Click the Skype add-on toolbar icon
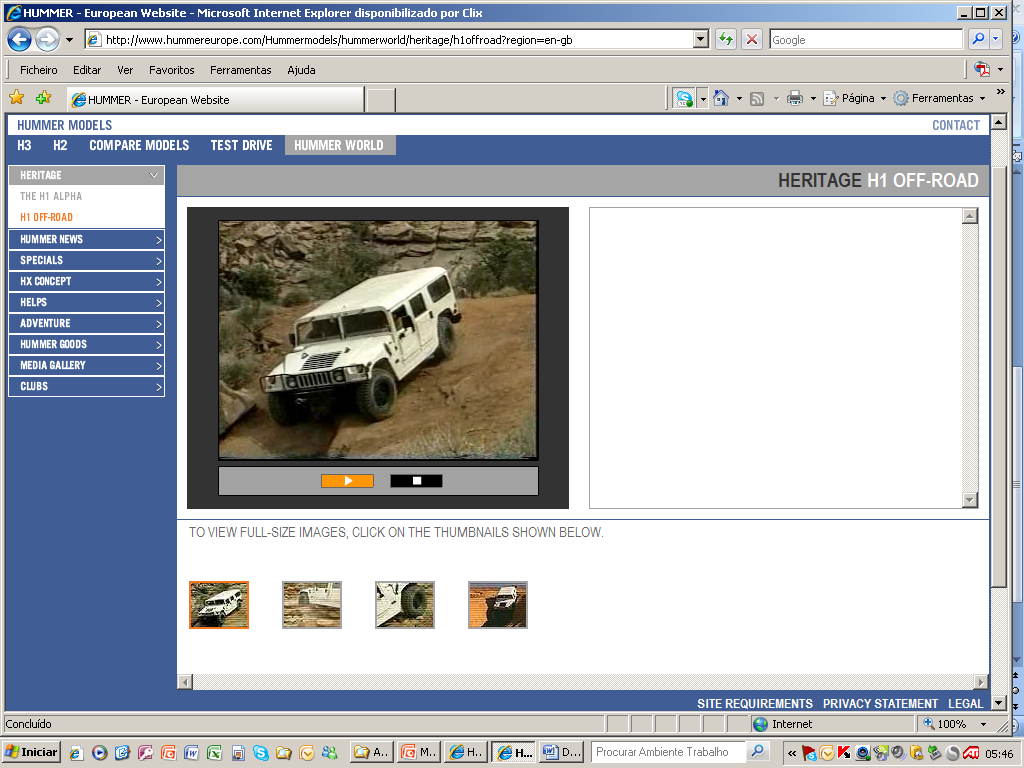 pyautogui.click(x=684, y=99)
